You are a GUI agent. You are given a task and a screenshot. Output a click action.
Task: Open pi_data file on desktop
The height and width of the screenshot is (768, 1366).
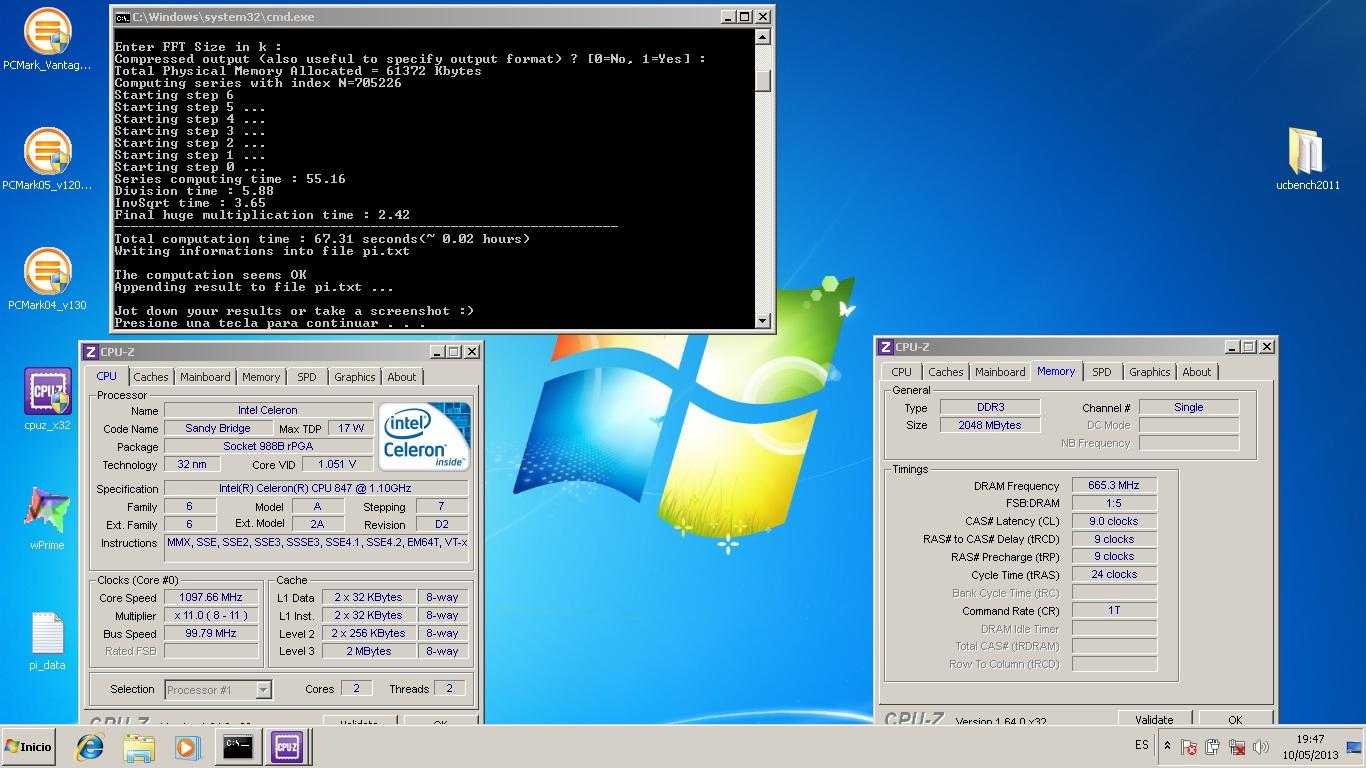pyautogui.click(x=47, y=640)
